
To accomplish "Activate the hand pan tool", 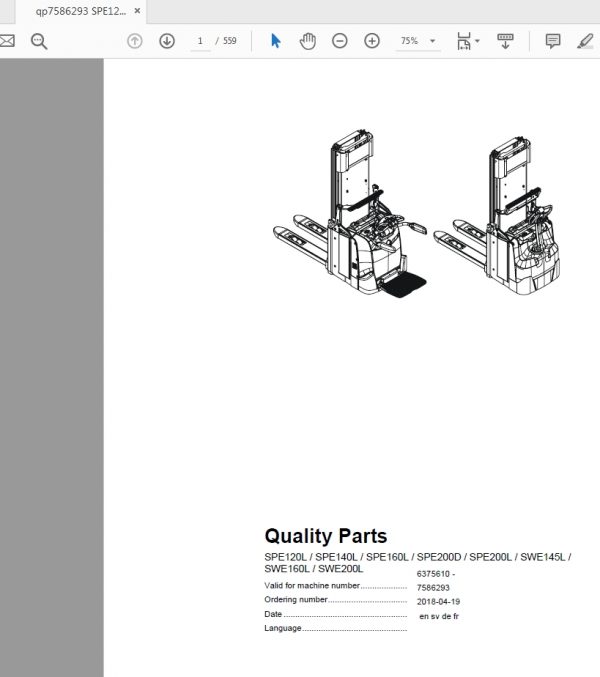I will tap(308, 41).
